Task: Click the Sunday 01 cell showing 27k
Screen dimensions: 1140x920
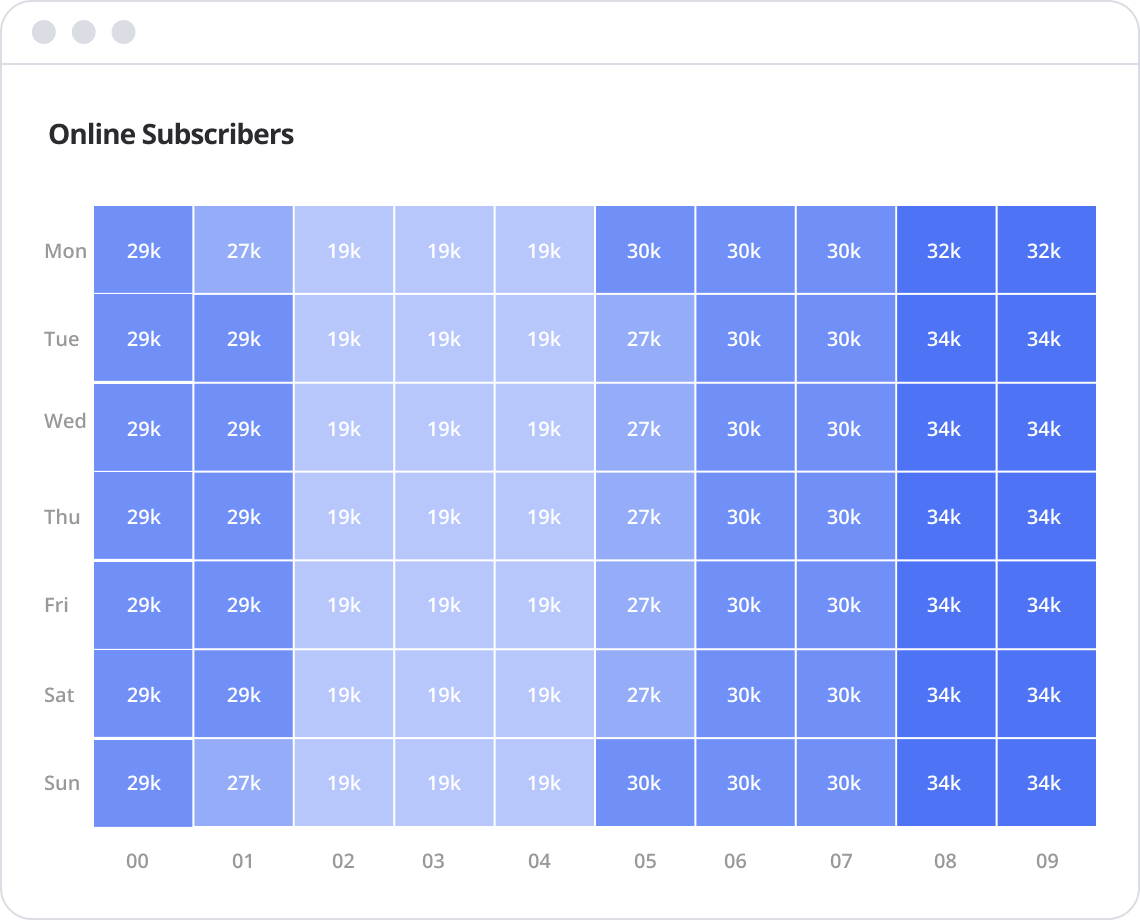Action: point(243,783)
